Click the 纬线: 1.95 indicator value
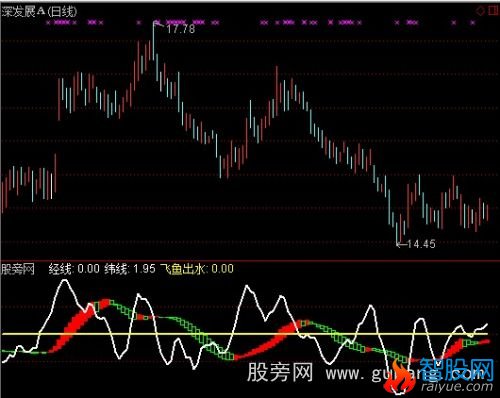This screenshot has width=500, height=398. pyautogui.click(x=130, y=269)
